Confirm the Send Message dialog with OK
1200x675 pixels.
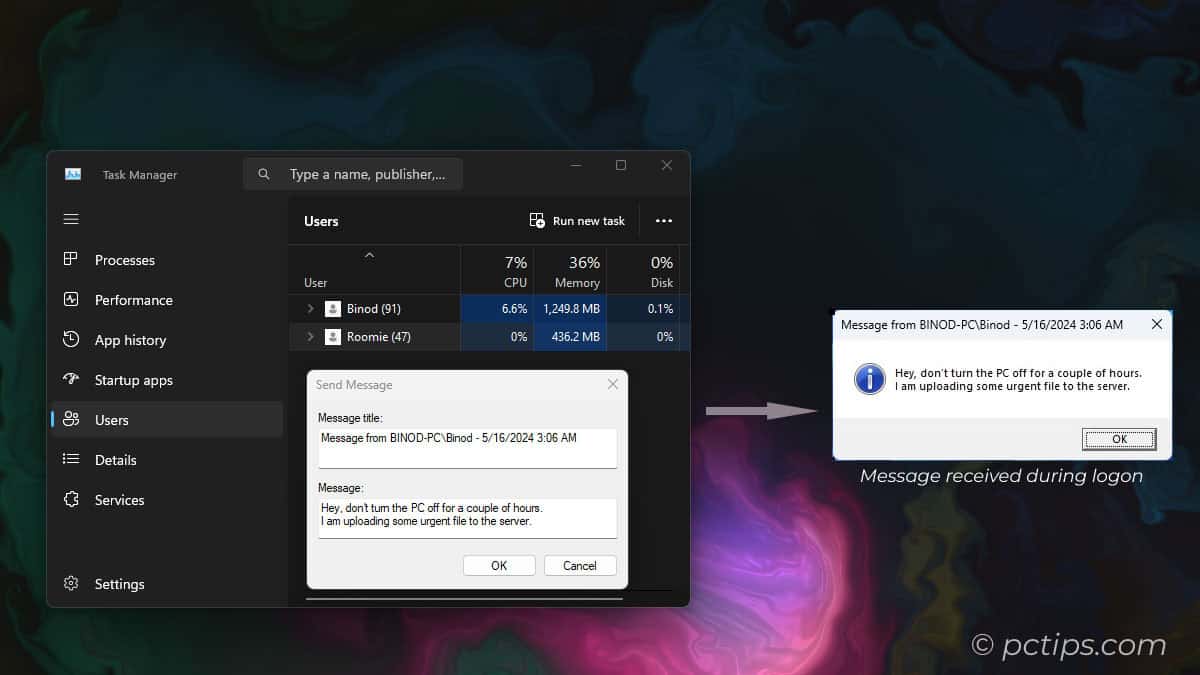[499, 565]
